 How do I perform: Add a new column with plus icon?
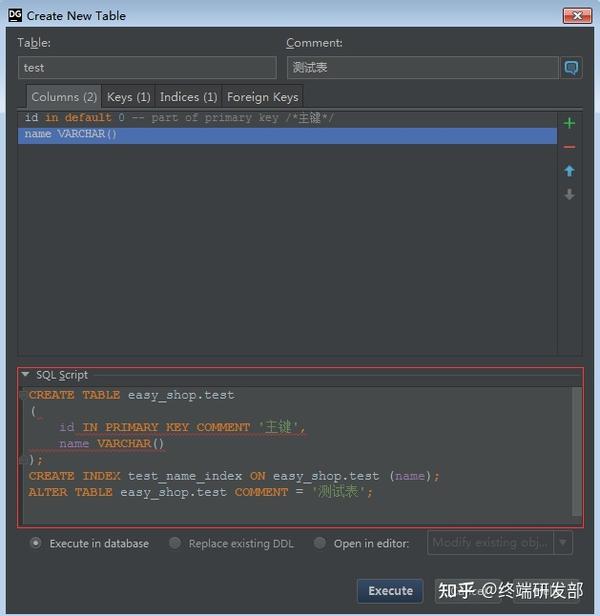(x=569, y=123)
